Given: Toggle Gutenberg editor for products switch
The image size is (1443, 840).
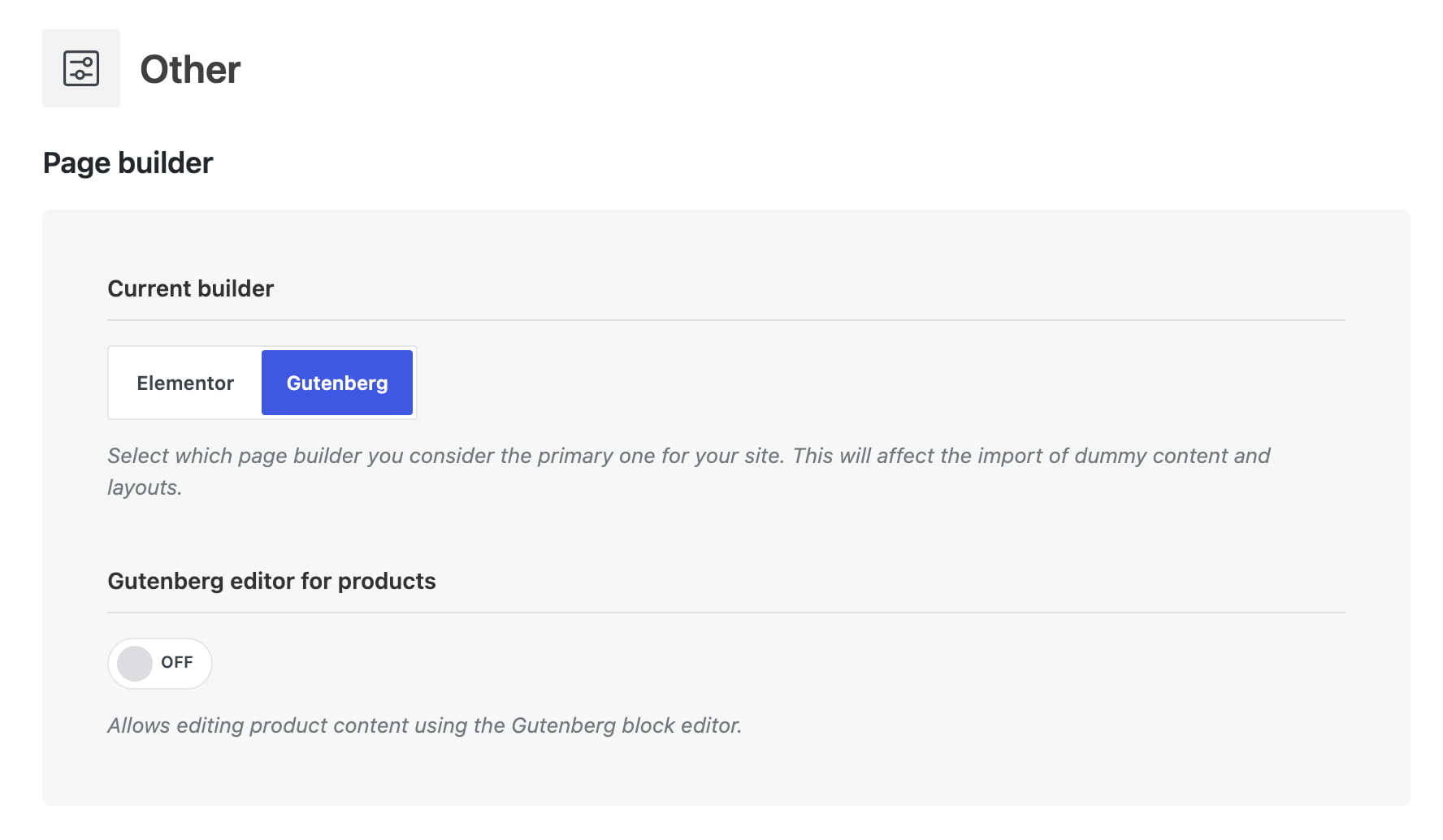Looking at the screenshot, I should [x=160, y=664].
